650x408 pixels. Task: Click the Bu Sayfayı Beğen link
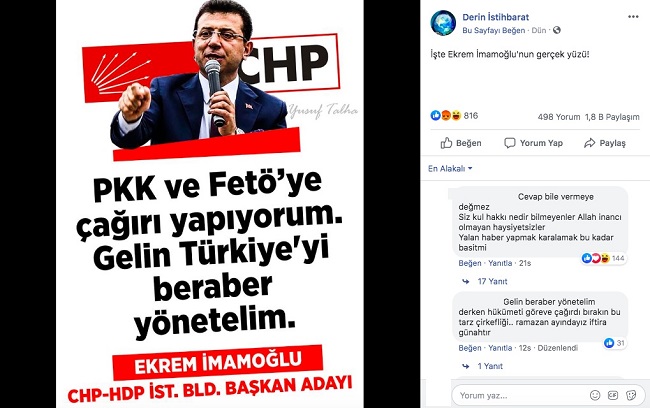tap(494, 30)
